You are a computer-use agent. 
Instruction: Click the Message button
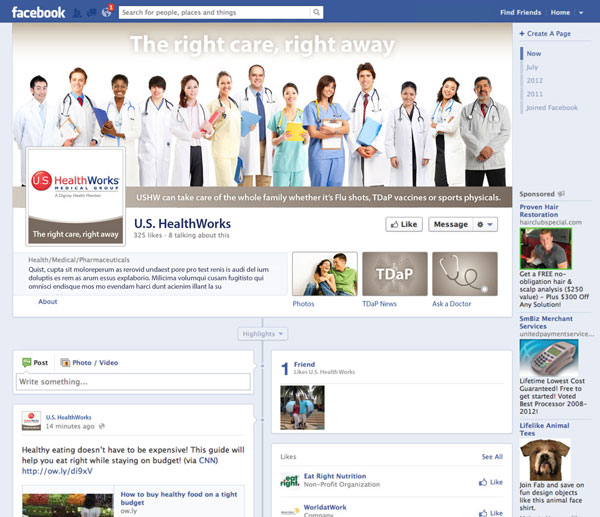pos(451,224)
